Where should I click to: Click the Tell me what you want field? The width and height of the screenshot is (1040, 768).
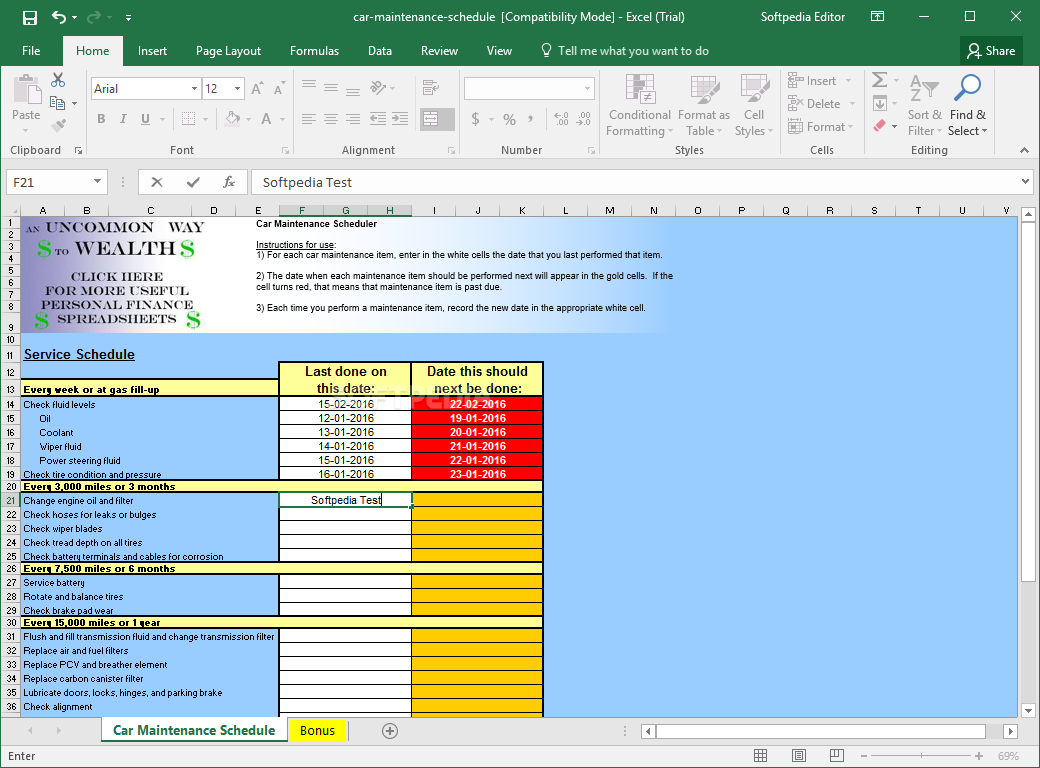tap(632, 51)
